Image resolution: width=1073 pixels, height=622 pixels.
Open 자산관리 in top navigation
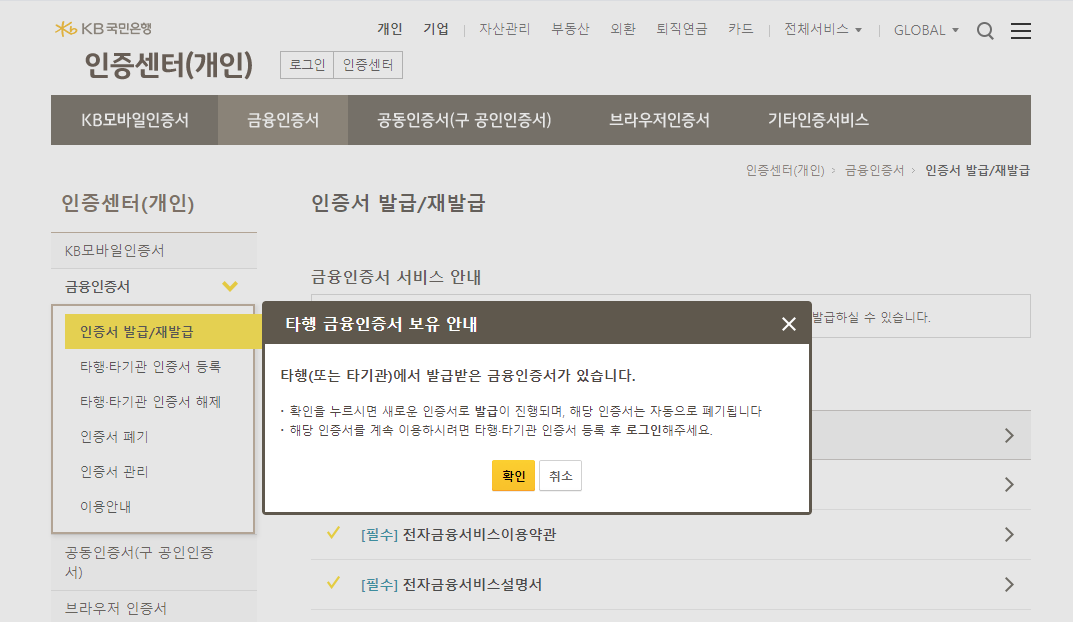(504, 29)
